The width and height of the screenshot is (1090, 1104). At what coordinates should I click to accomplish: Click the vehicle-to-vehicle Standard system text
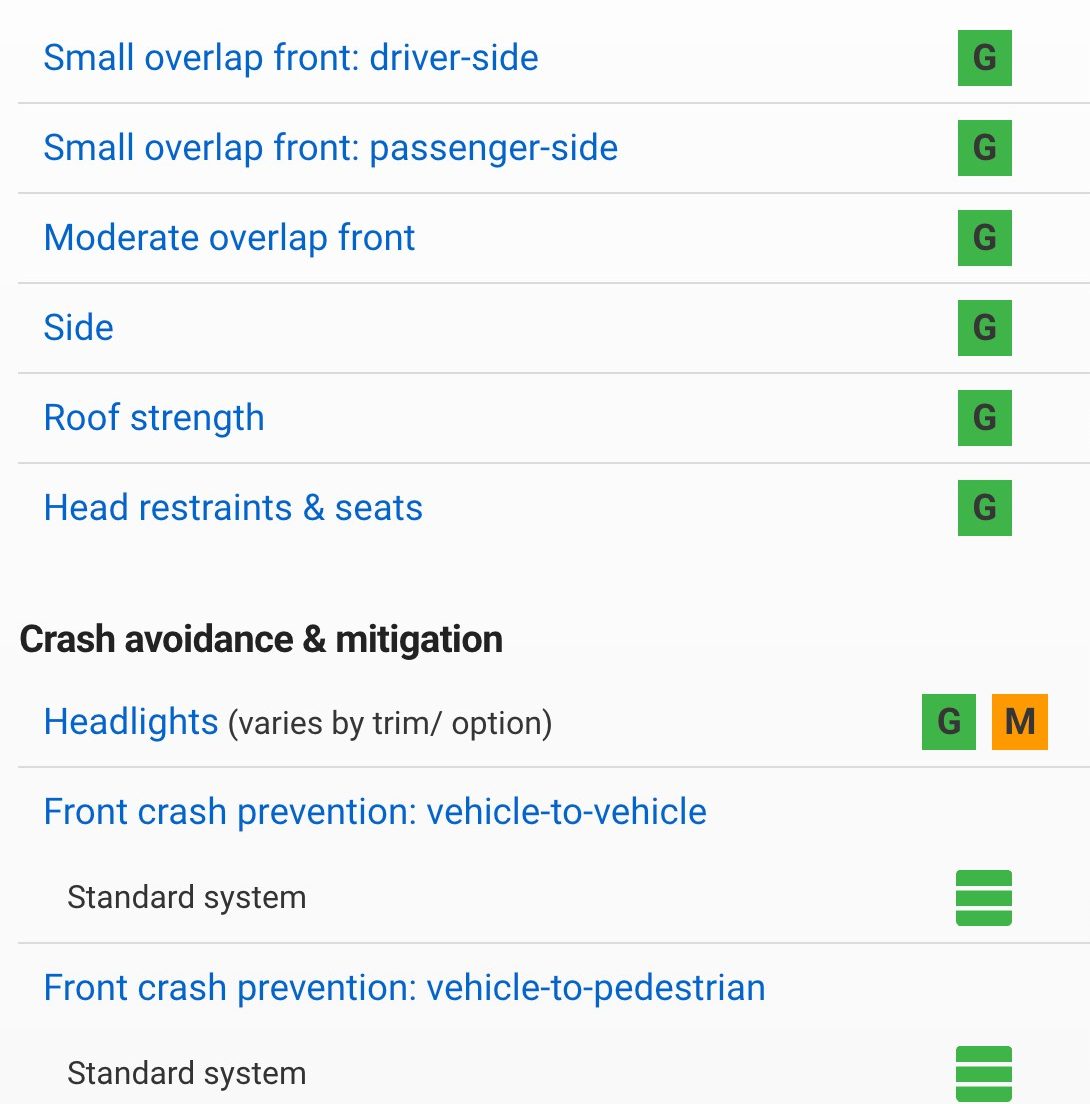coord(187,898)
